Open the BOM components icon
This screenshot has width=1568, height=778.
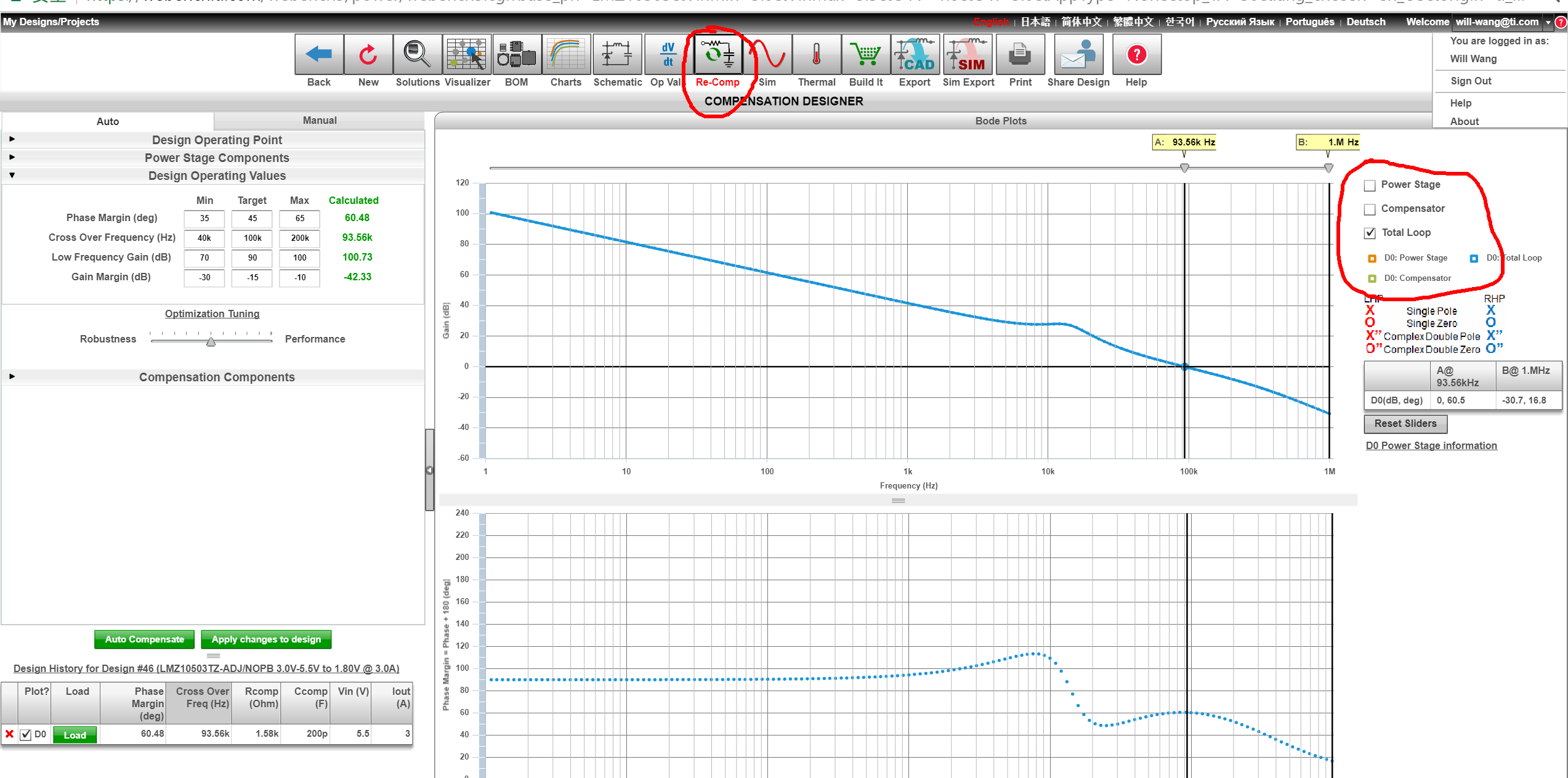(x=516, y=55)
